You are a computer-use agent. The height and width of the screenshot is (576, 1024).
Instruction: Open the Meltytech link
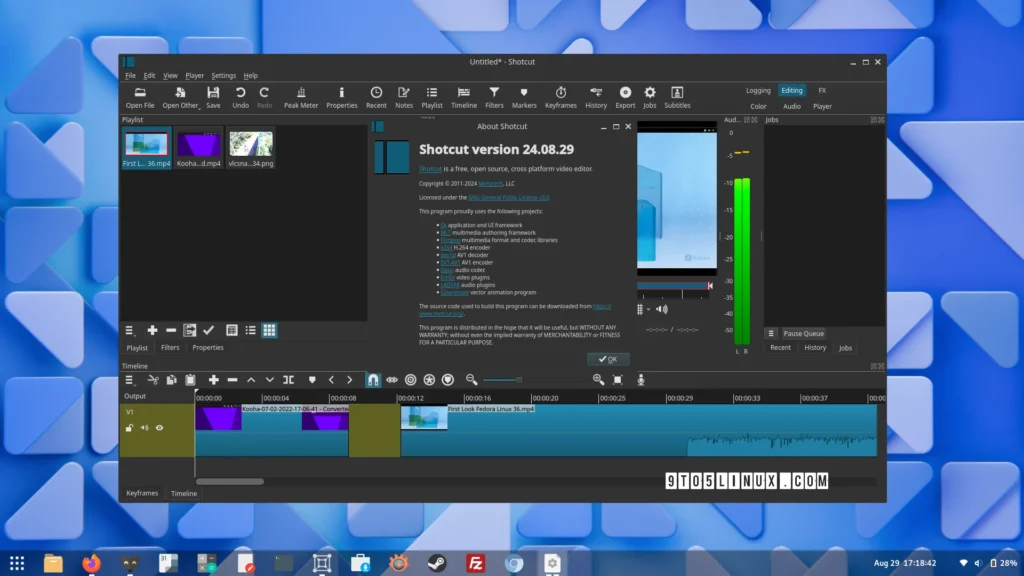point(490,184)
